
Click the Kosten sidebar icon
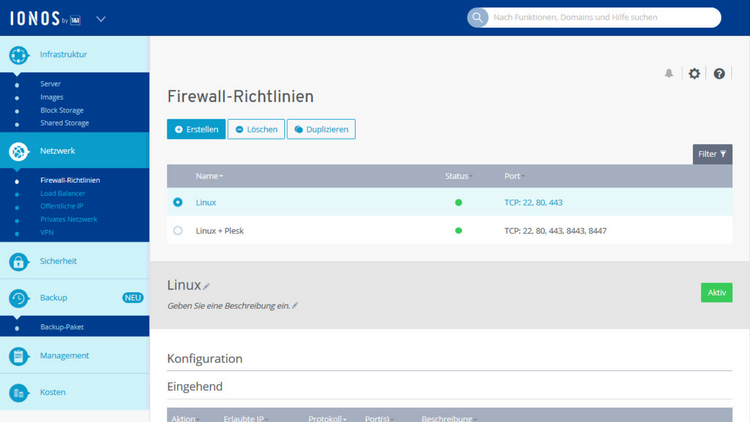pyautogui.click(x=19, y=393)
